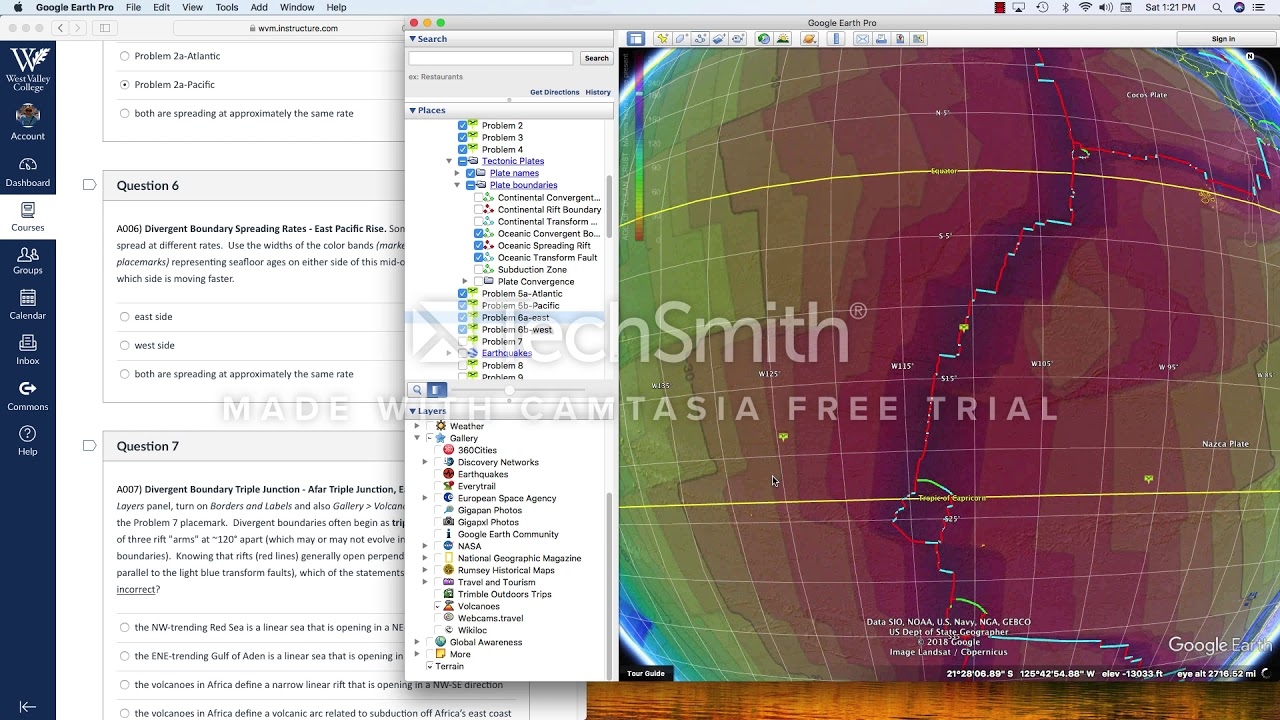Collapse the Plate boundaries folder
The image size is (1280, 720).
pos(457,185)
